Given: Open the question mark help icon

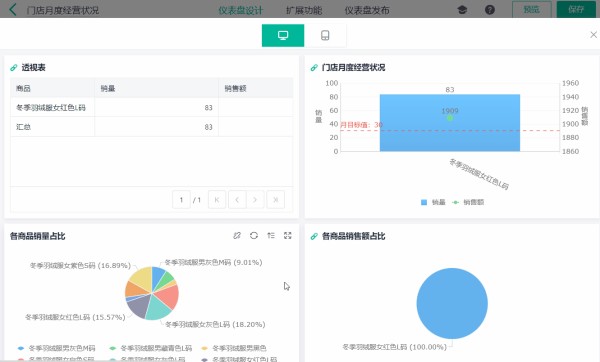Looking at the screenshot, I should click(490, 10).
